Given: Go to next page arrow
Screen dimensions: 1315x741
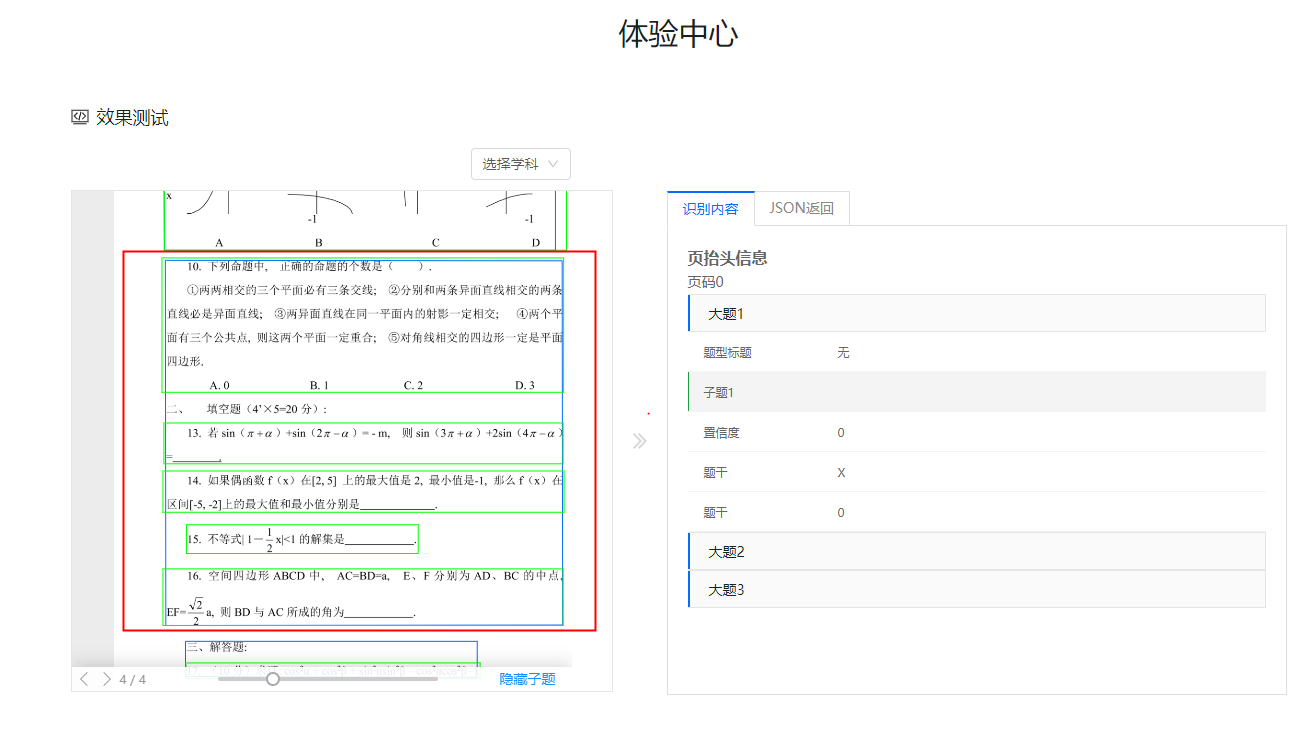Looking at the screenshot, I should pyautogui.click(x=106, y=679).
